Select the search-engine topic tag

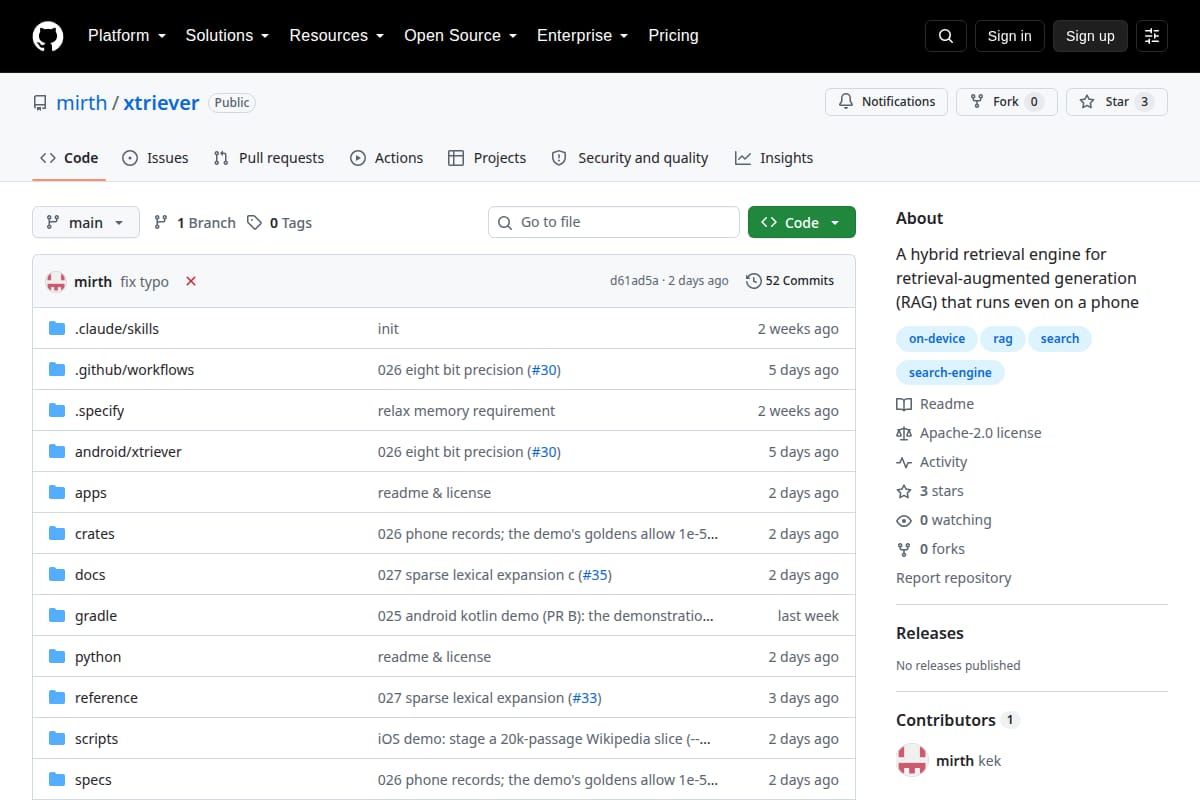click(950, 373)
